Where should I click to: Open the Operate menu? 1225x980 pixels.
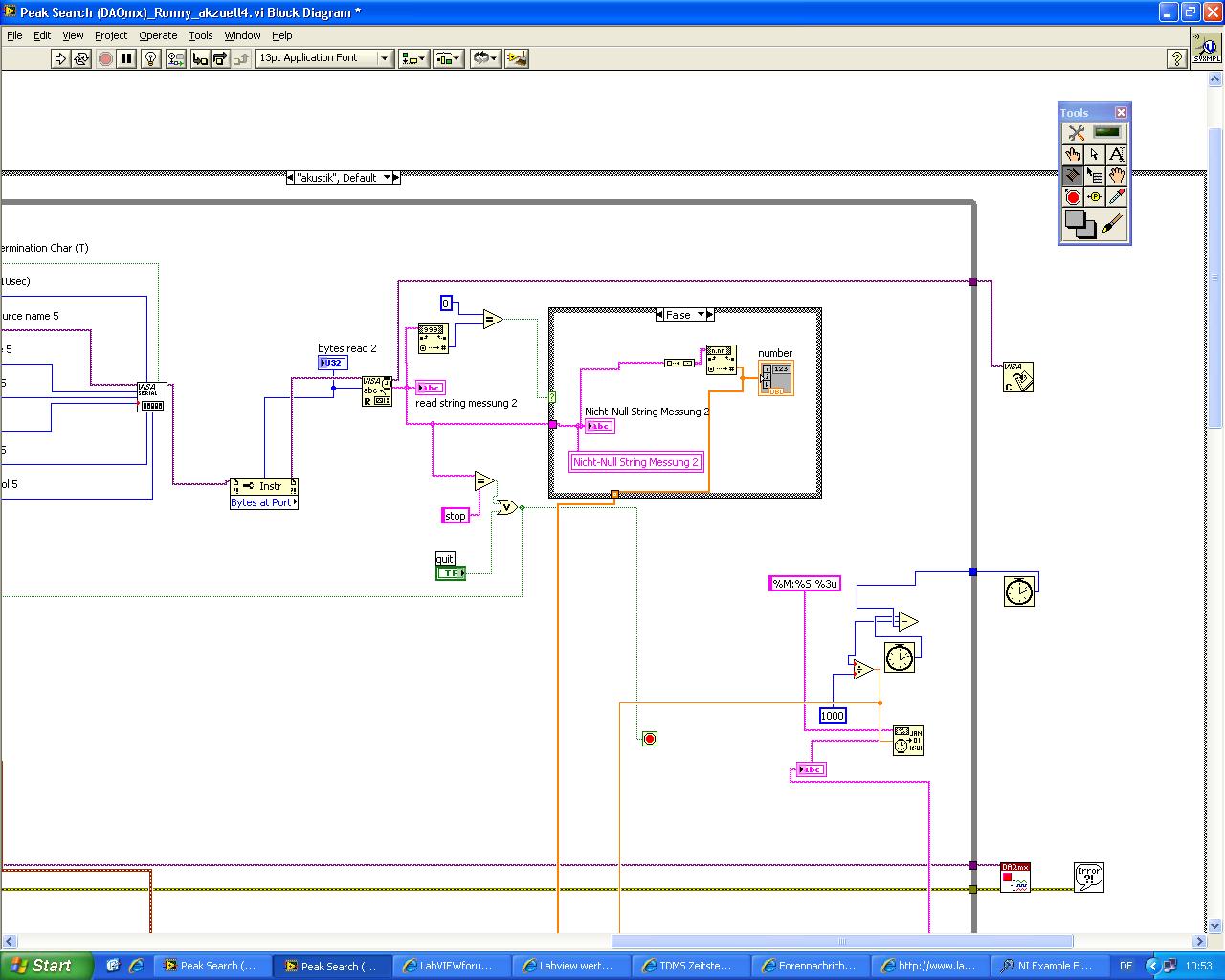tap(158, 35)
